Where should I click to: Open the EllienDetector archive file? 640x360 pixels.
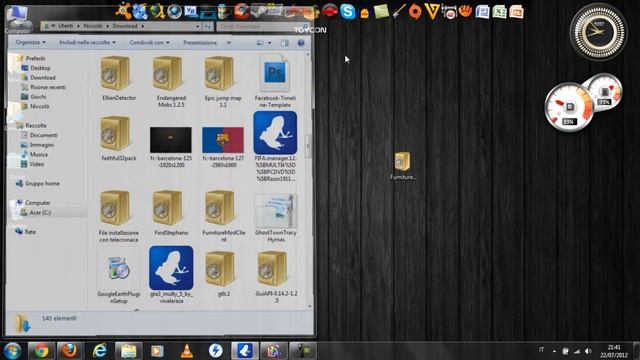pyautogui.click(x=118, y=78)
